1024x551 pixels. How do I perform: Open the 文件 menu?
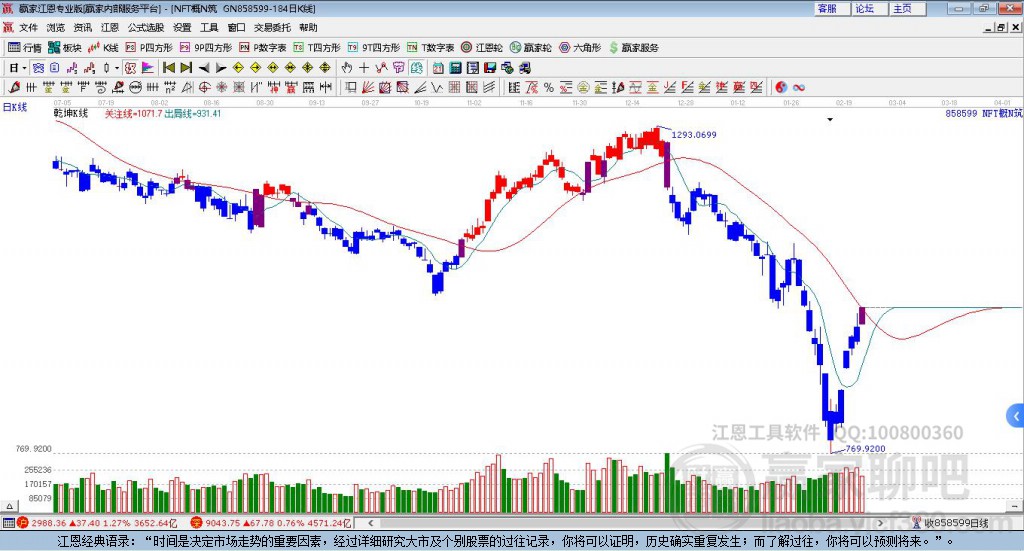pos(29,27)
